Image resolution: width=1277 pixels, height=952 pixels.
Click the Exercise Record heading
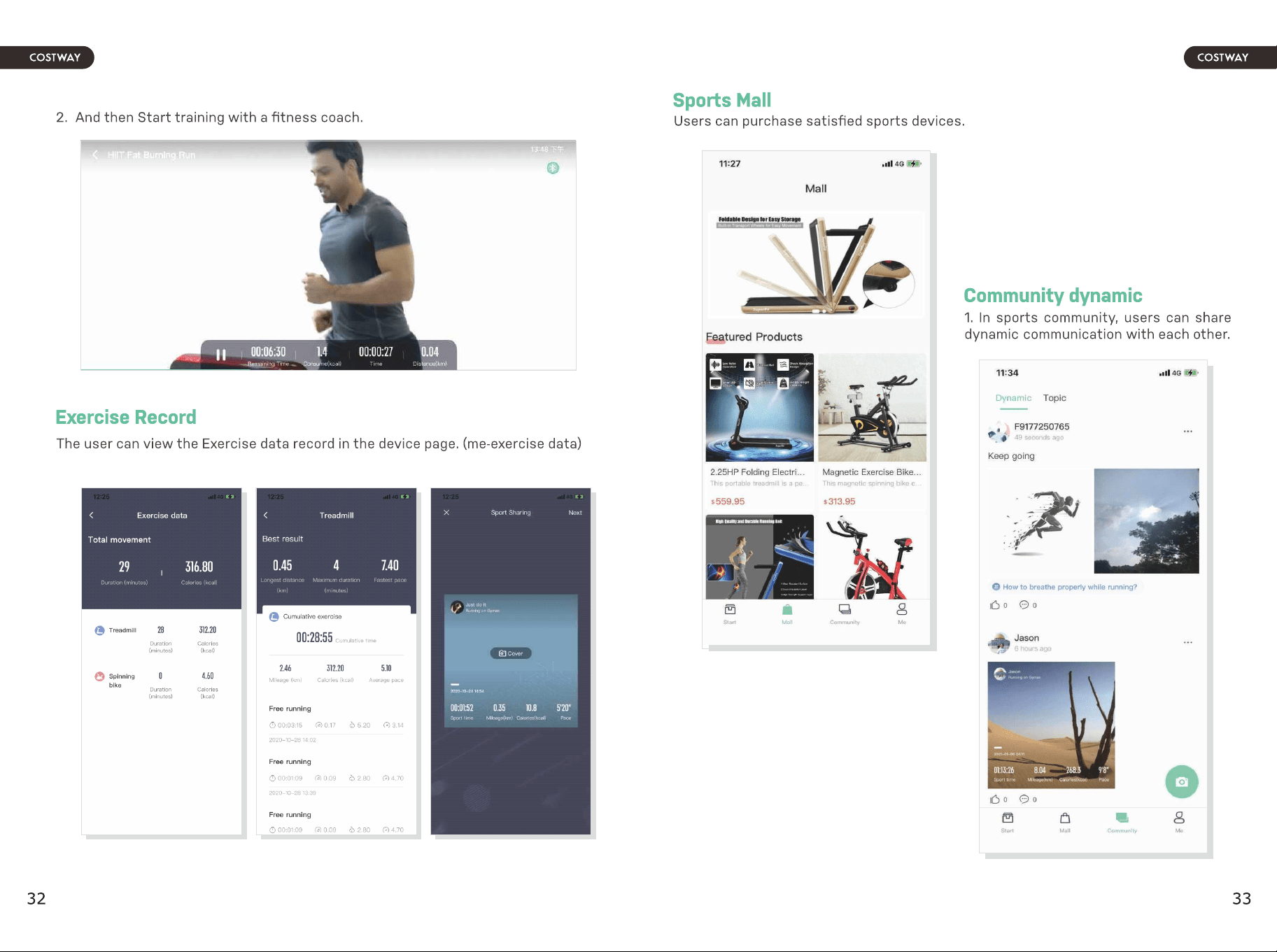point(126,417)
